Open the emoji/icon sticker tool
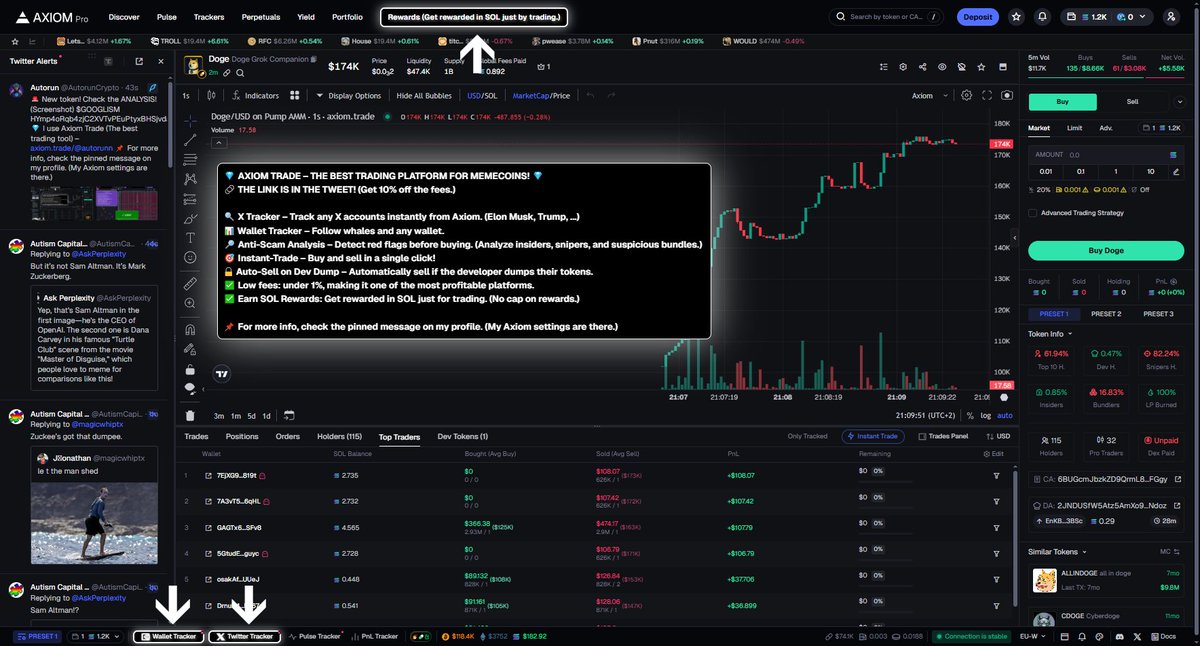The height and width of the screenshot is (646, 1200). (190, 258)
